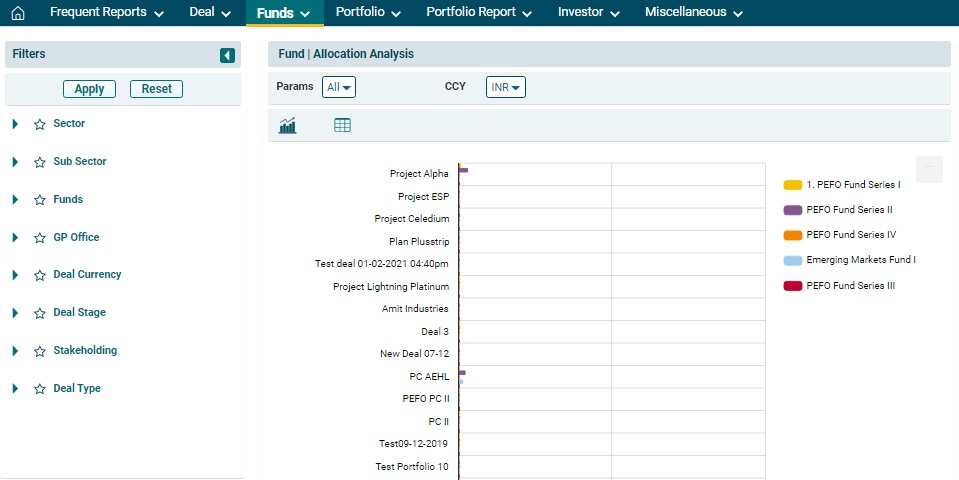Click PEFO Fund Series II legend swatch

click(792, 210)
